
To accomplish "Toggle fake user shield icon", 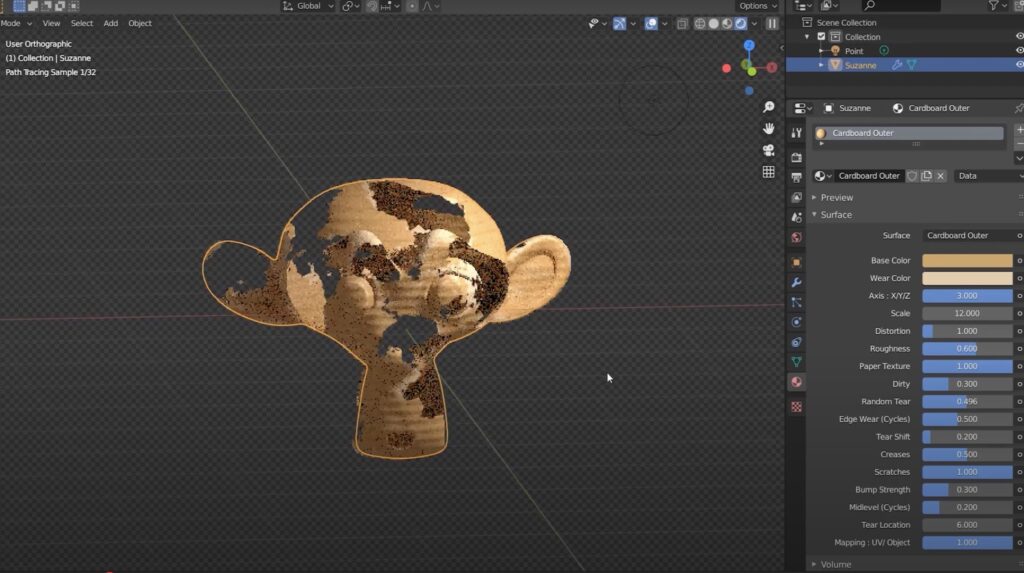I will pyautogui.click(x=912, y=176).
